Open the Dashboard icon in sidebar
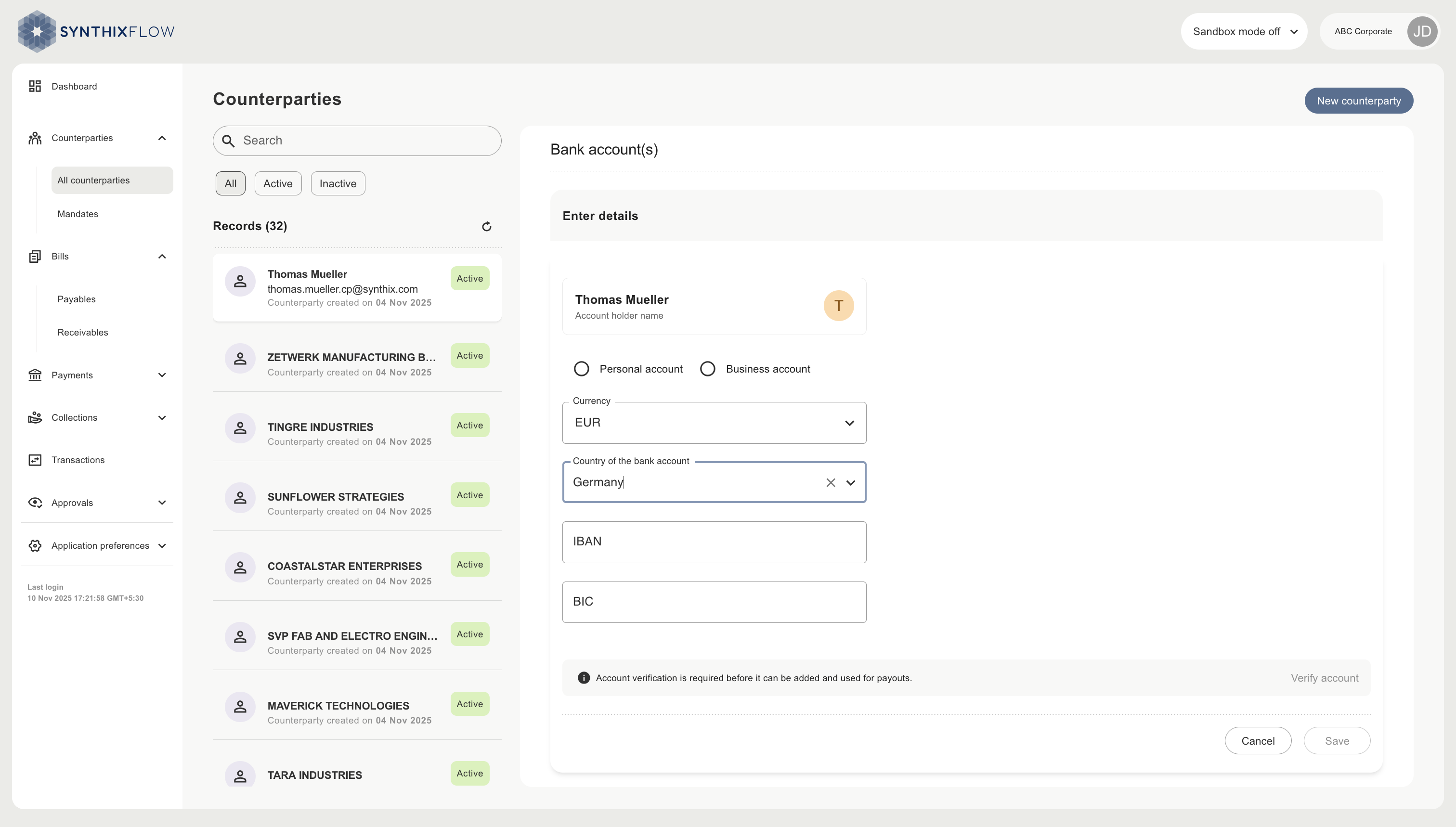This screenshot has height=827, width=1456. [x=35, y=86]
